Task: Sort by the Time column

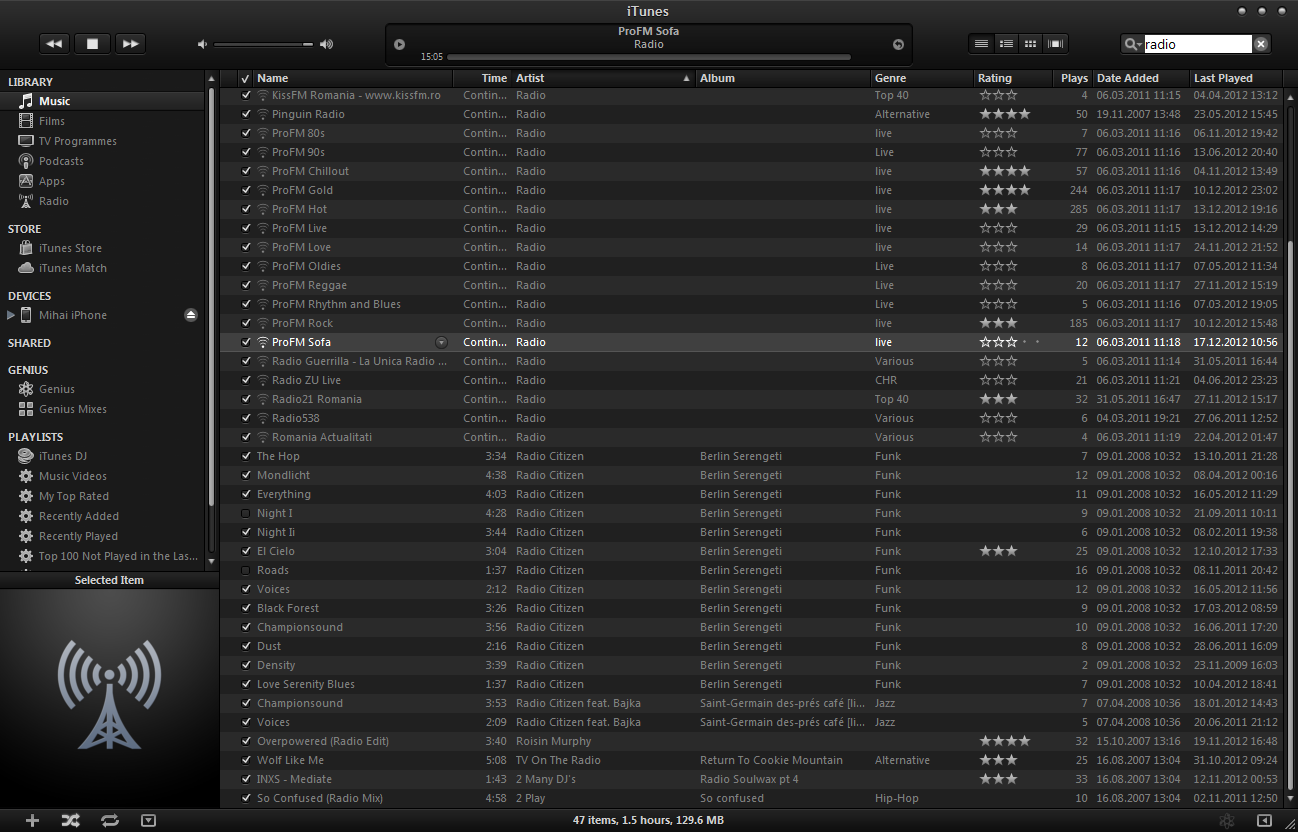Action: 482,78
